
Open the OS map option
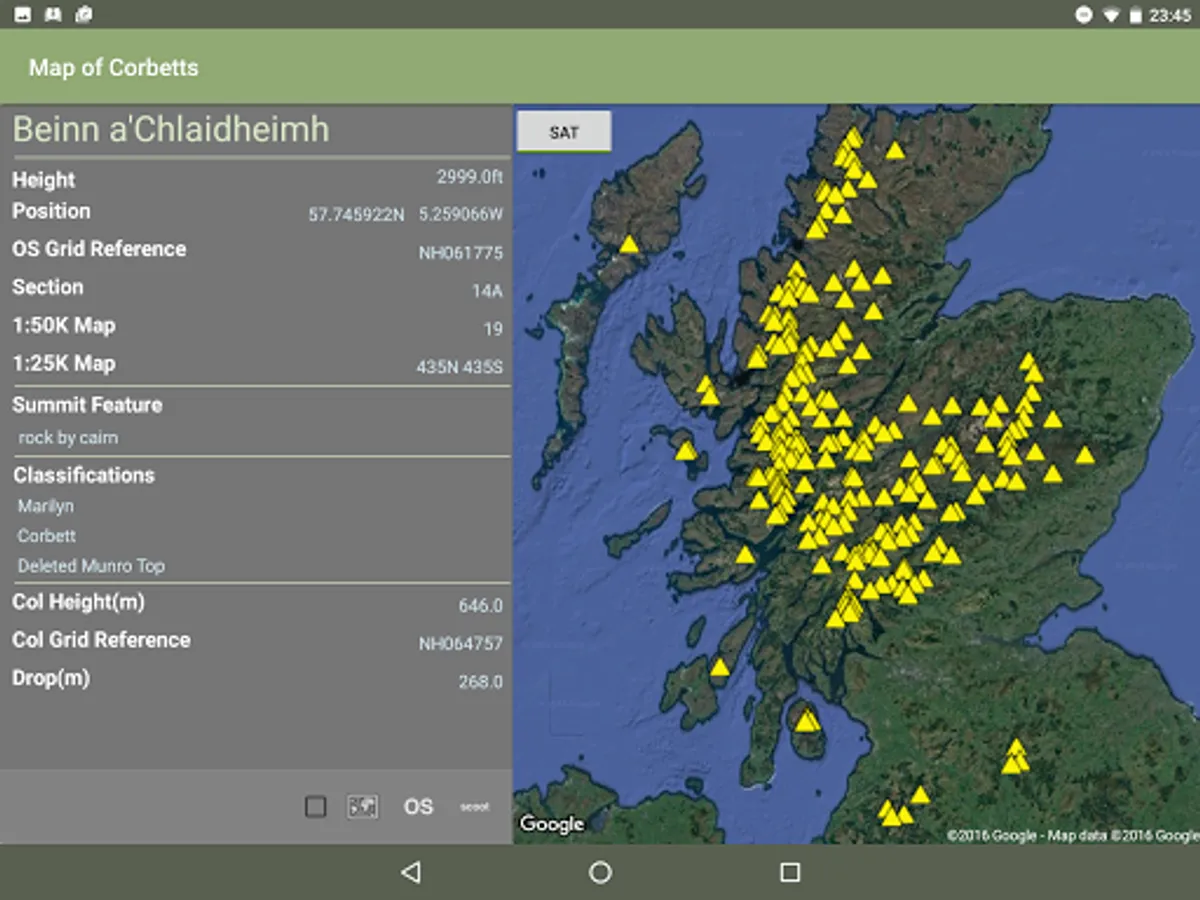tap(418, 806)
